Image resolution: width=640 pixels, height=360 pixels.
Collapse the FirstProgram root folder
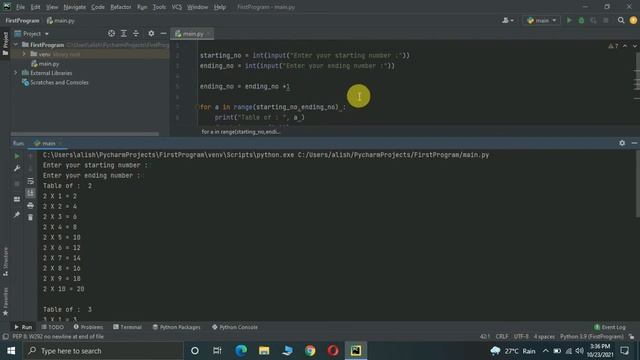[x=16, y=44]
